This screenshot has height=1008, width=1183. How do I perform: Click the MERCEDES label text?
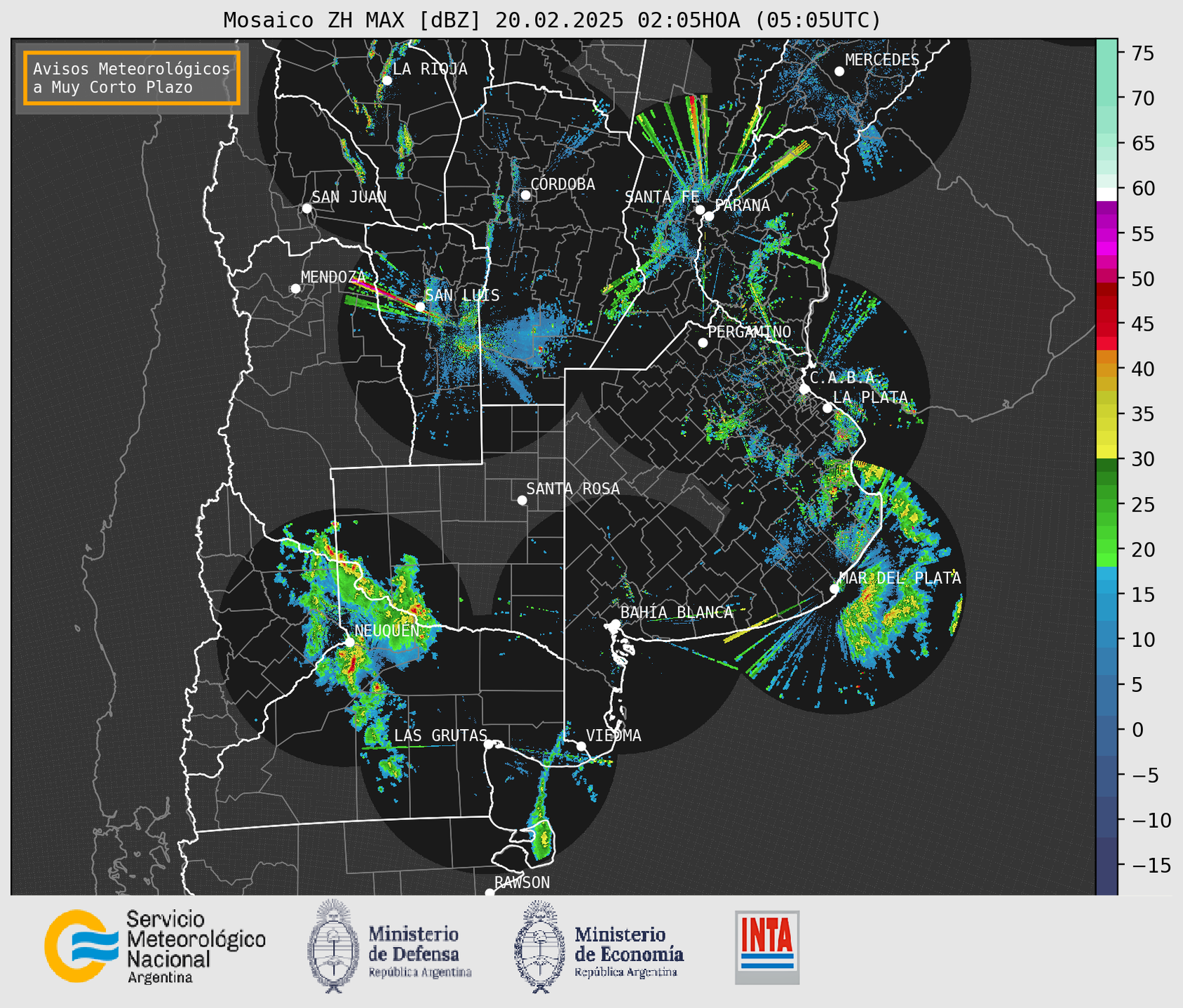point(882,60)
